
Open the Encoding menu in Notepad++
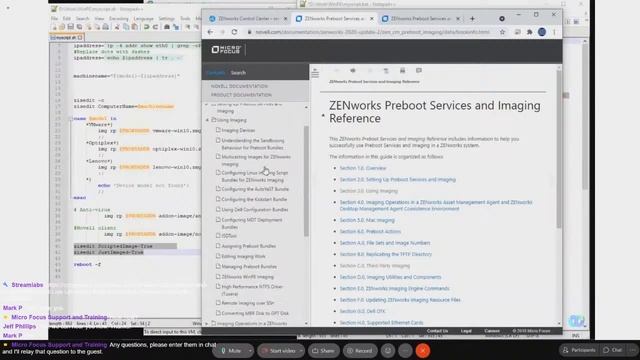point(118,19)
